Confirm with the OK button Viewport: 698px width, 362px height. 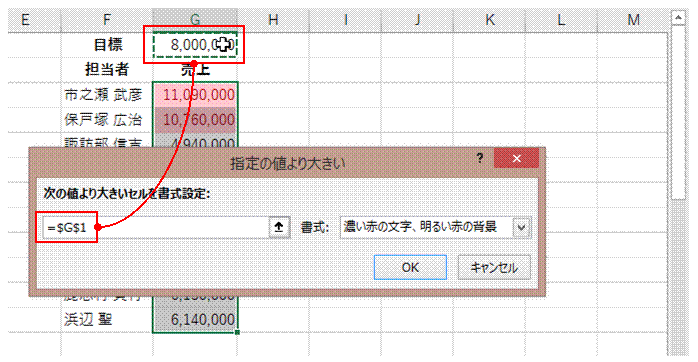(410, 267)
